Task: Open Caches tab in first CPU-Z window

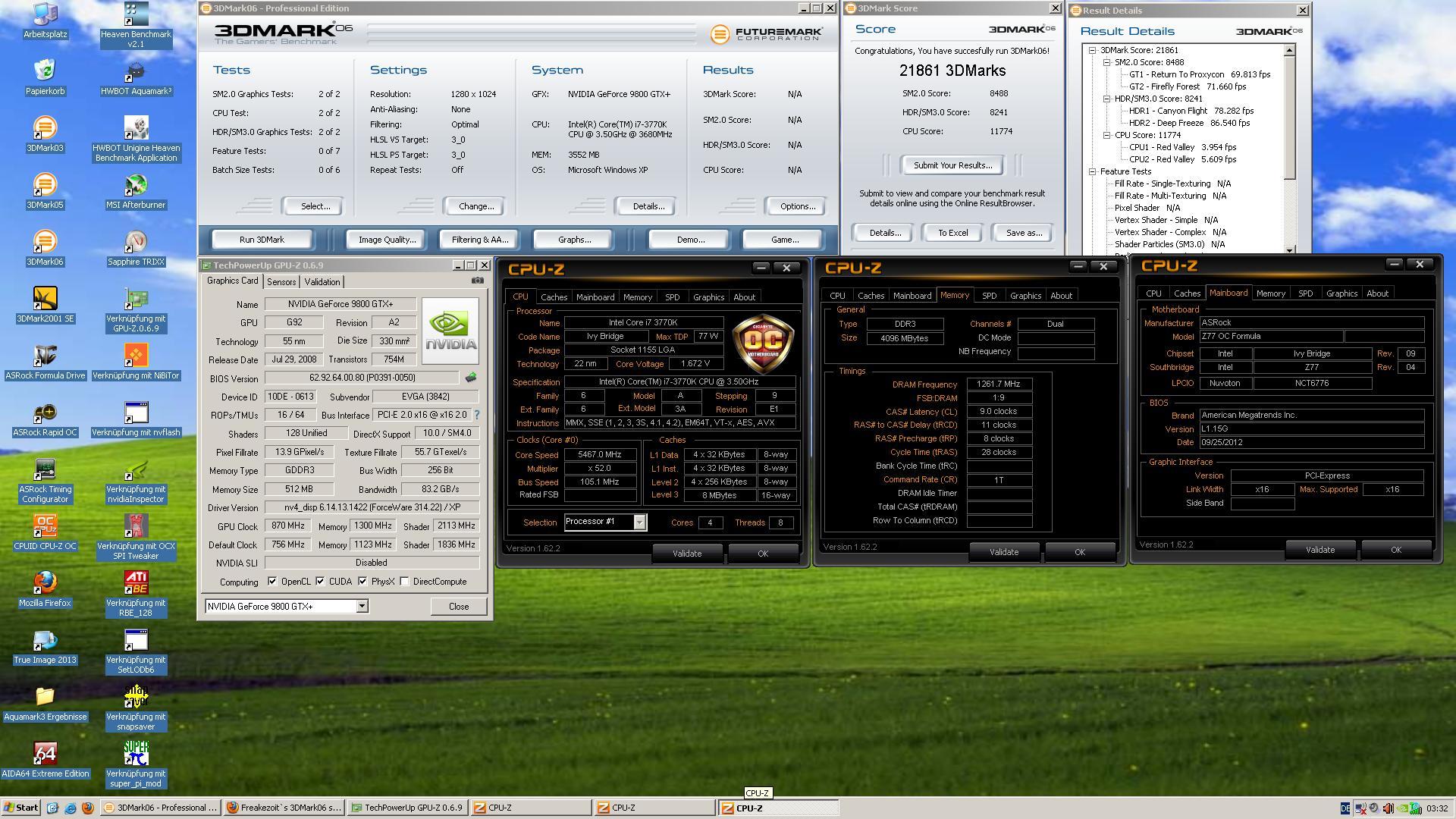Action: (554, 297)
